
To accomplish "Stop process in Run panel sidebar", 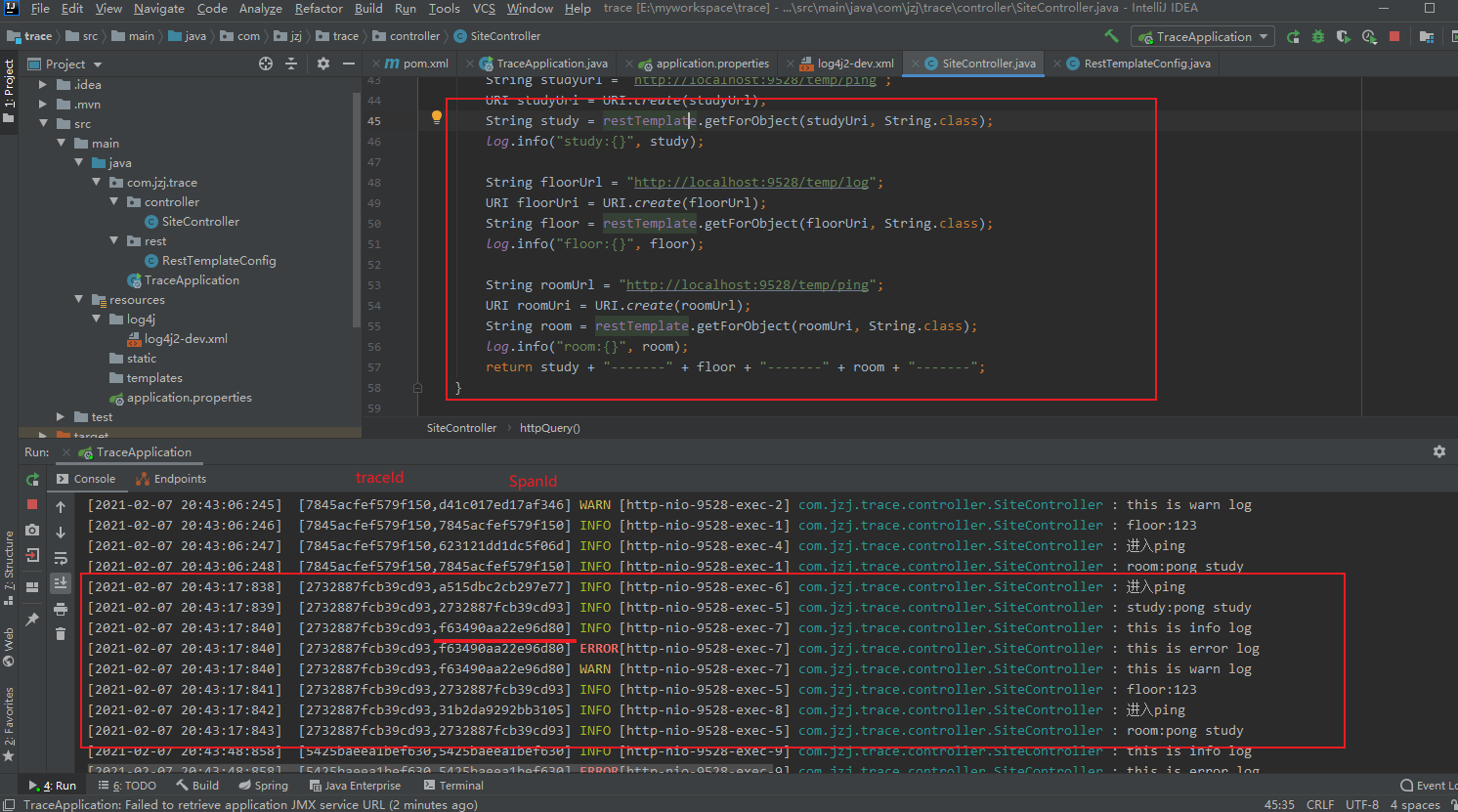I will [32, 504].
